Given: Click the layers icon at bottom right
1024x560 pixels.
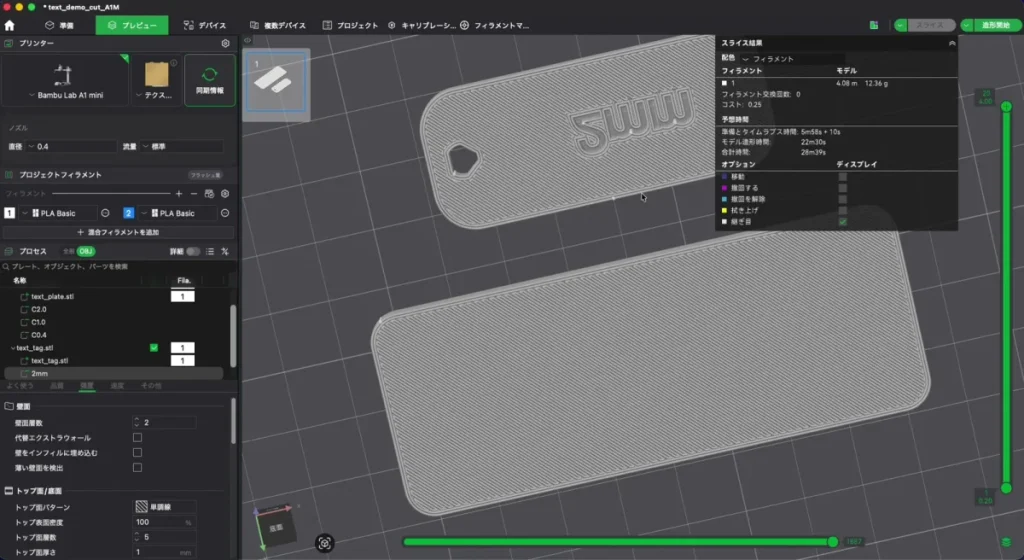Looking at the screenshot, I should coord(1006,542).
